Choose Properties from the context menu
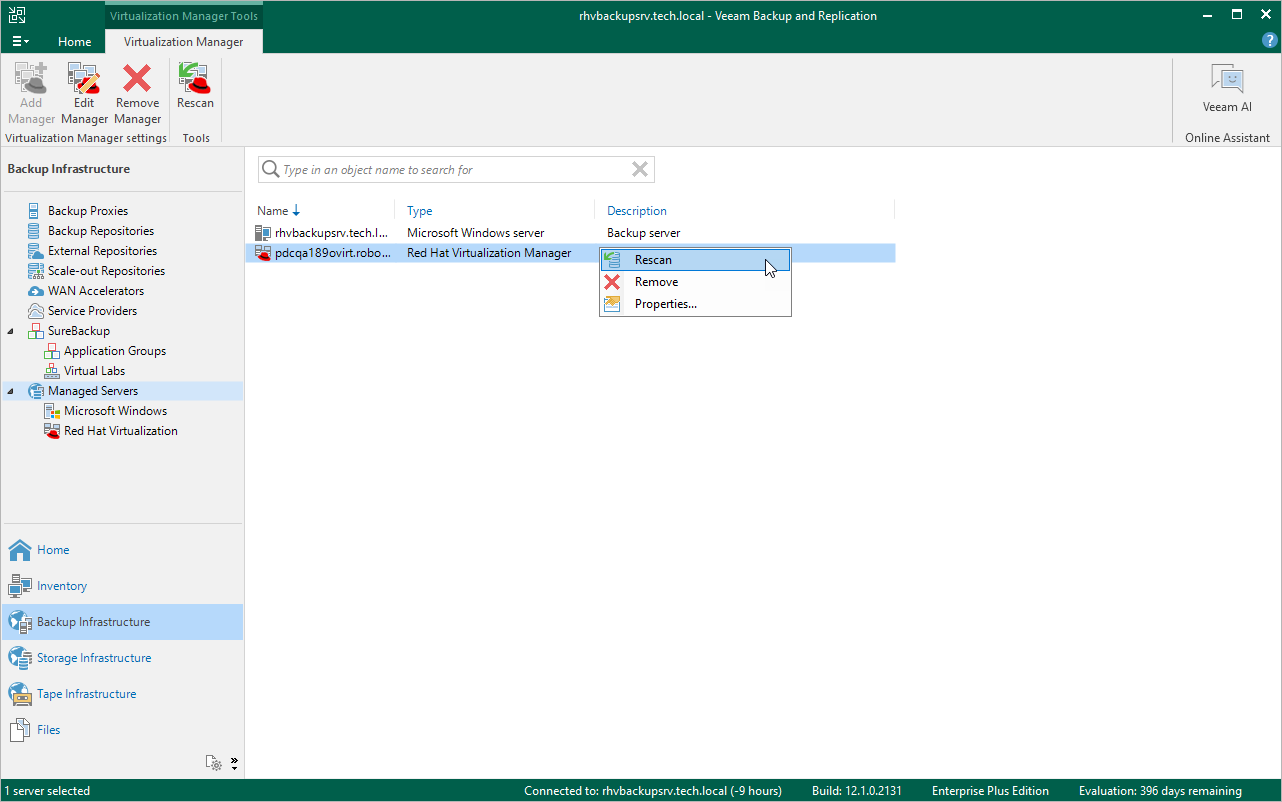 coord(695,304)
